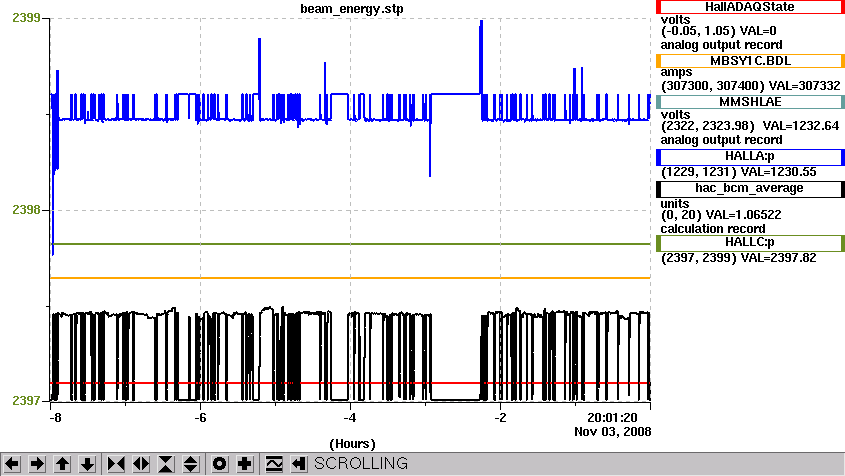Click the zoom out vertically icon
The image size is (845, 476).
point(190,464)
